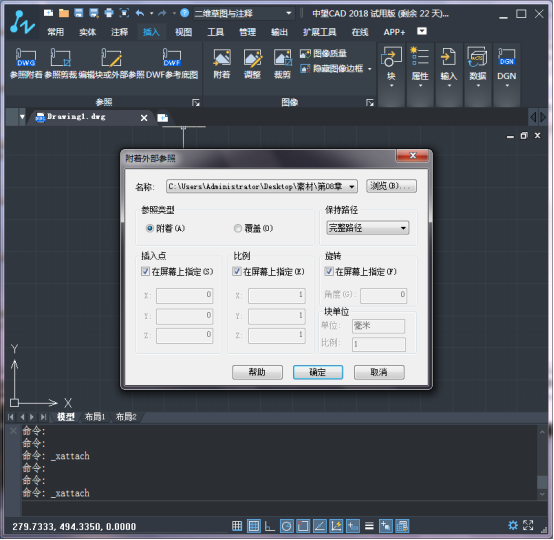The image size is (554, 540).
Task: Click the 图像质量 image quality tool
Action: coord(323,53)
